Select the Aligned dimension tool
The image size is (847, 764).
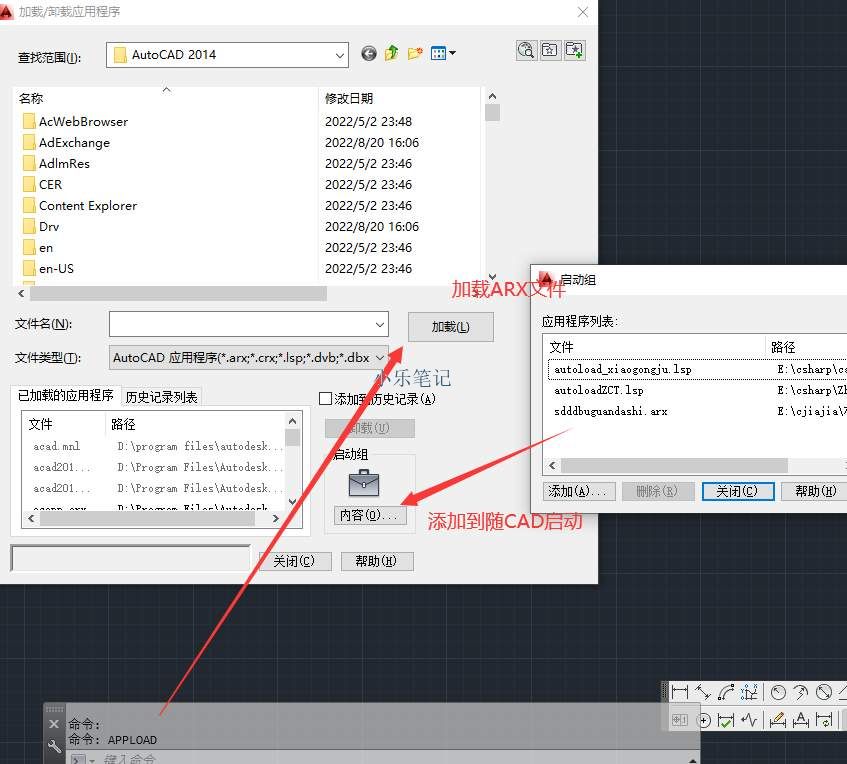[703, 692]
